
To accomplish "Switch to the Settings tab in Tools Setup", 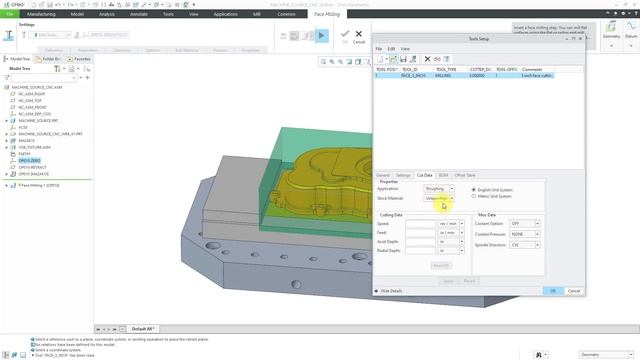I will click(403, 175).
